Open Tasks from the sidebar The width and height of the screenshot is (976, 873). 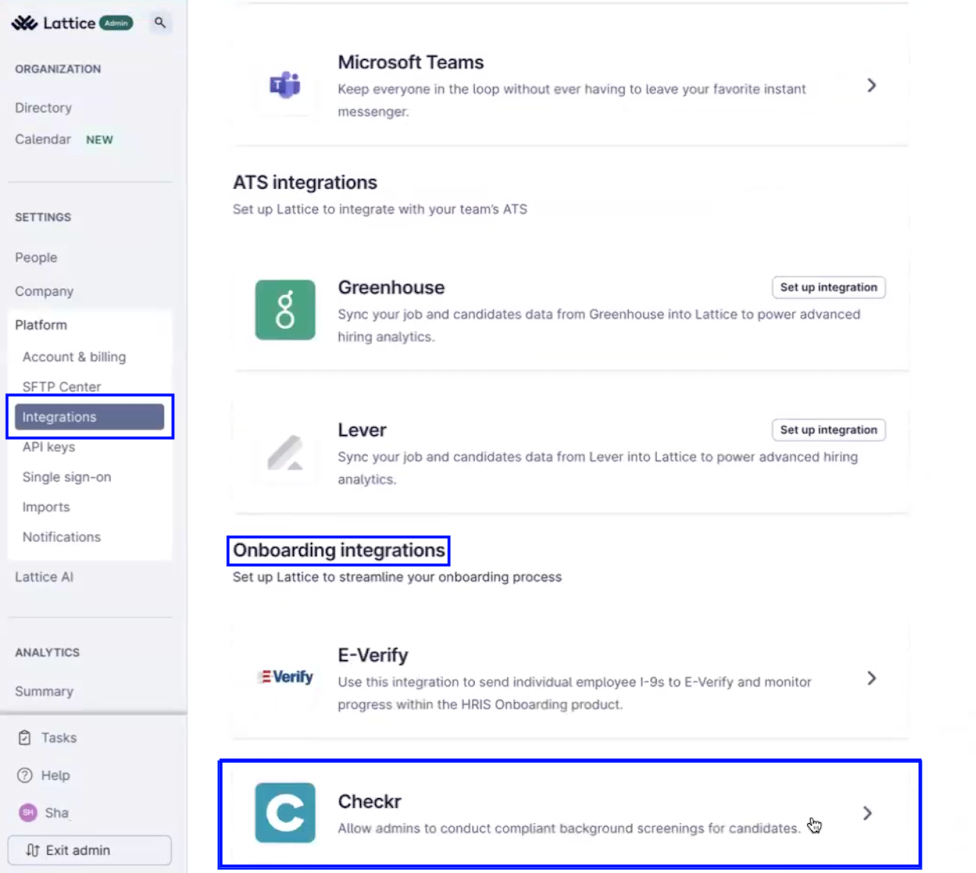pyautogui.click(x=59, y=737)
